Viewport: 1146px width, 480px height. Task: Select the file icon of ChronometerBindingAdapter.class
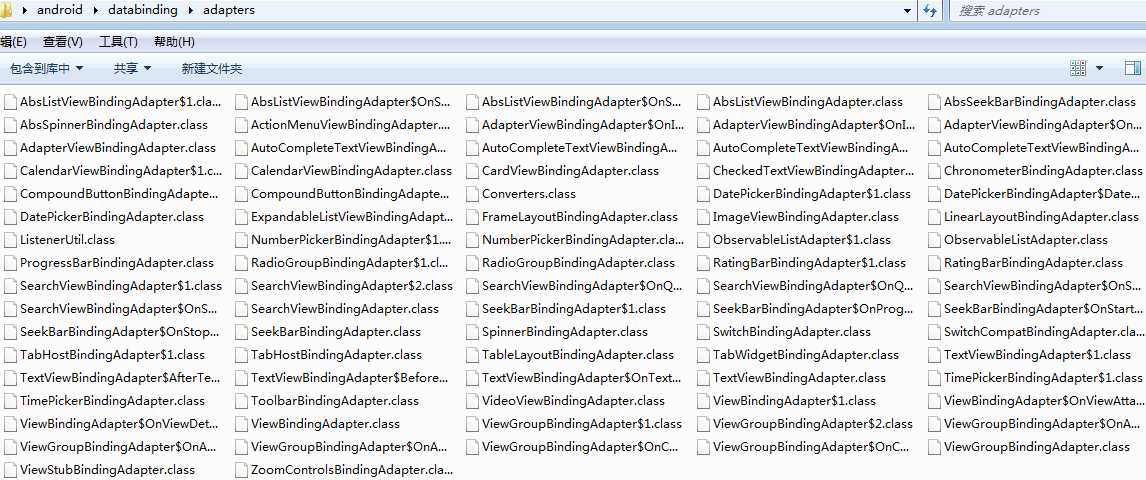tap(933, 171)
